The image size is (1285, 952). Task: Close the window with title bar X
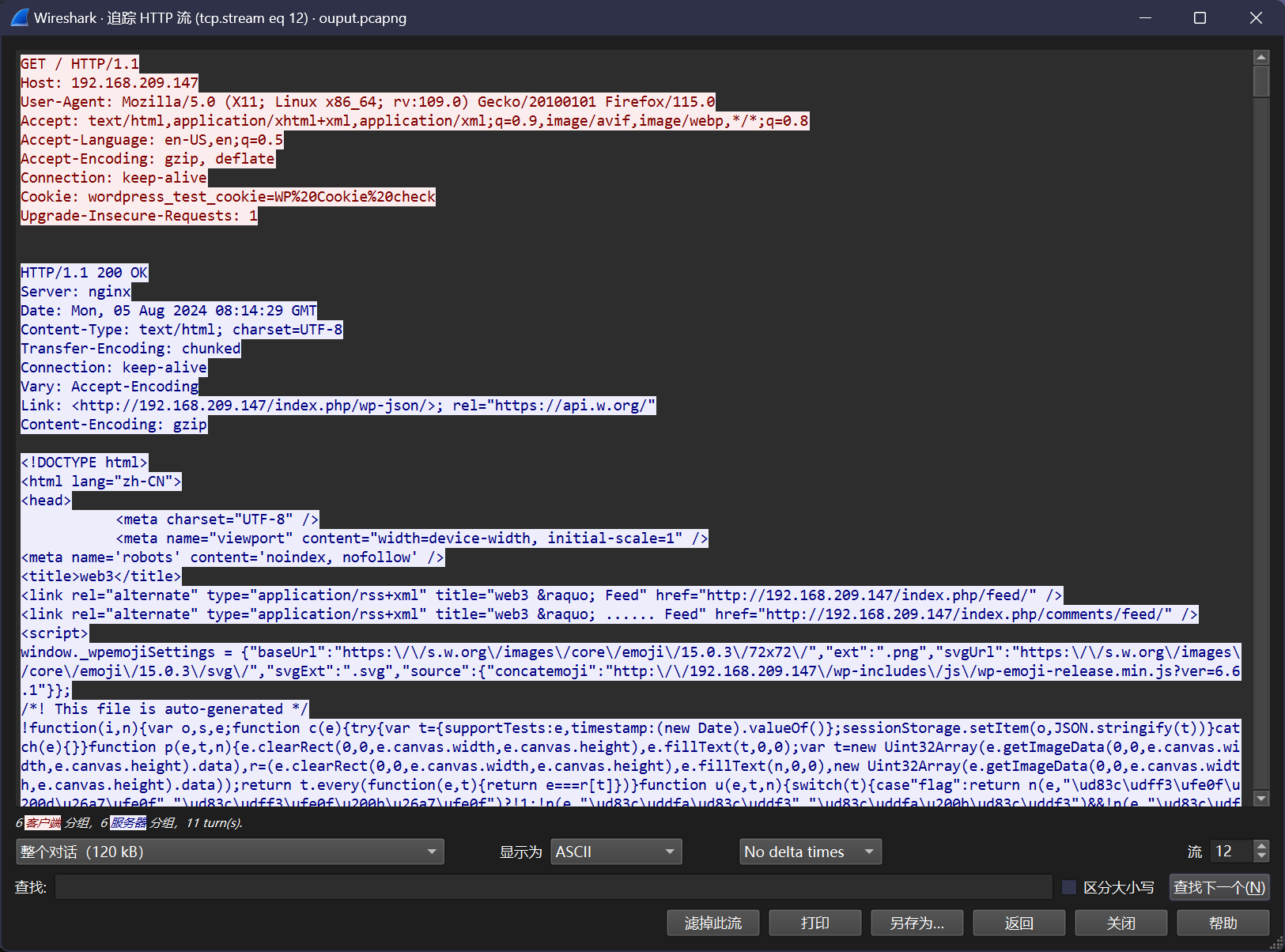click(1256, 17)
